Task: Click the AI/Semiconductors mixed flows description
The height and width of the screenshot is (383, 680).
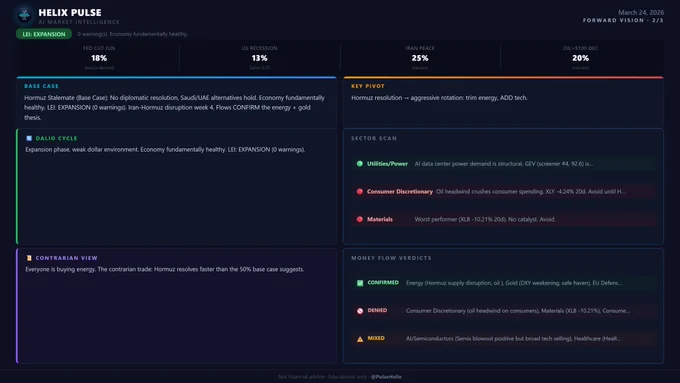Action: click(513, 339)
